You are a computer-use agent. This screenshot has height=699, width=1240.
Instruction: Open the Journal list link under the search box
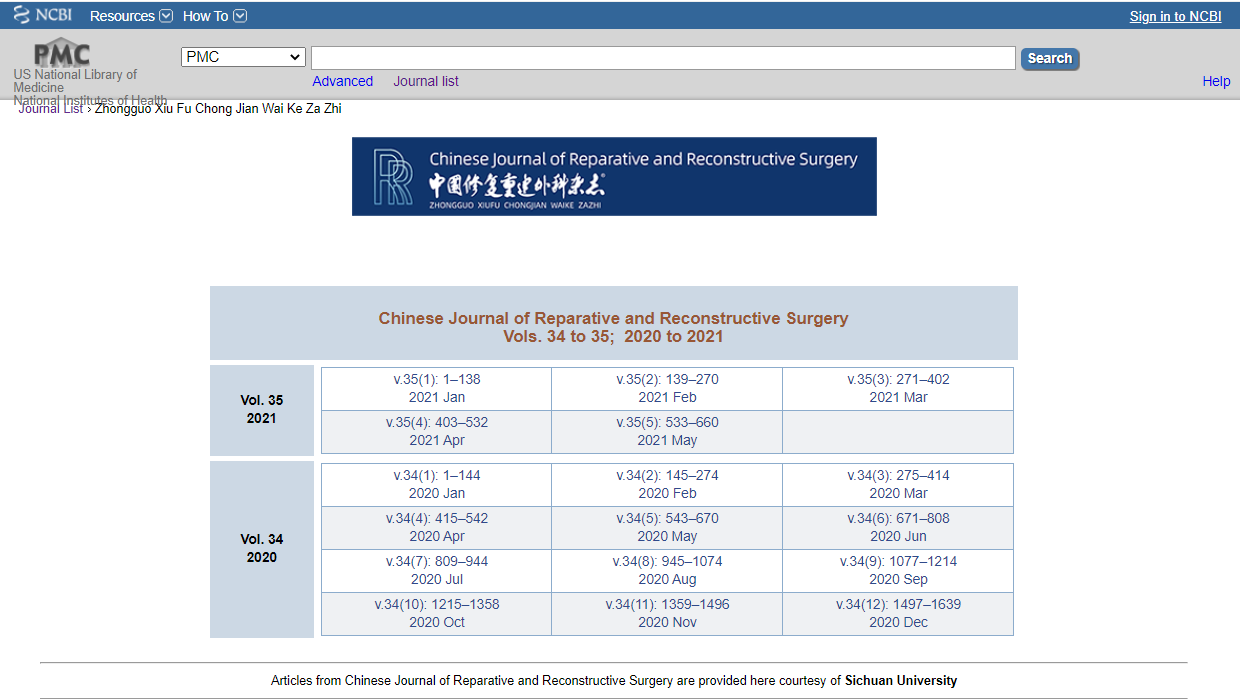pyautogui.click(x=426, y=81)
